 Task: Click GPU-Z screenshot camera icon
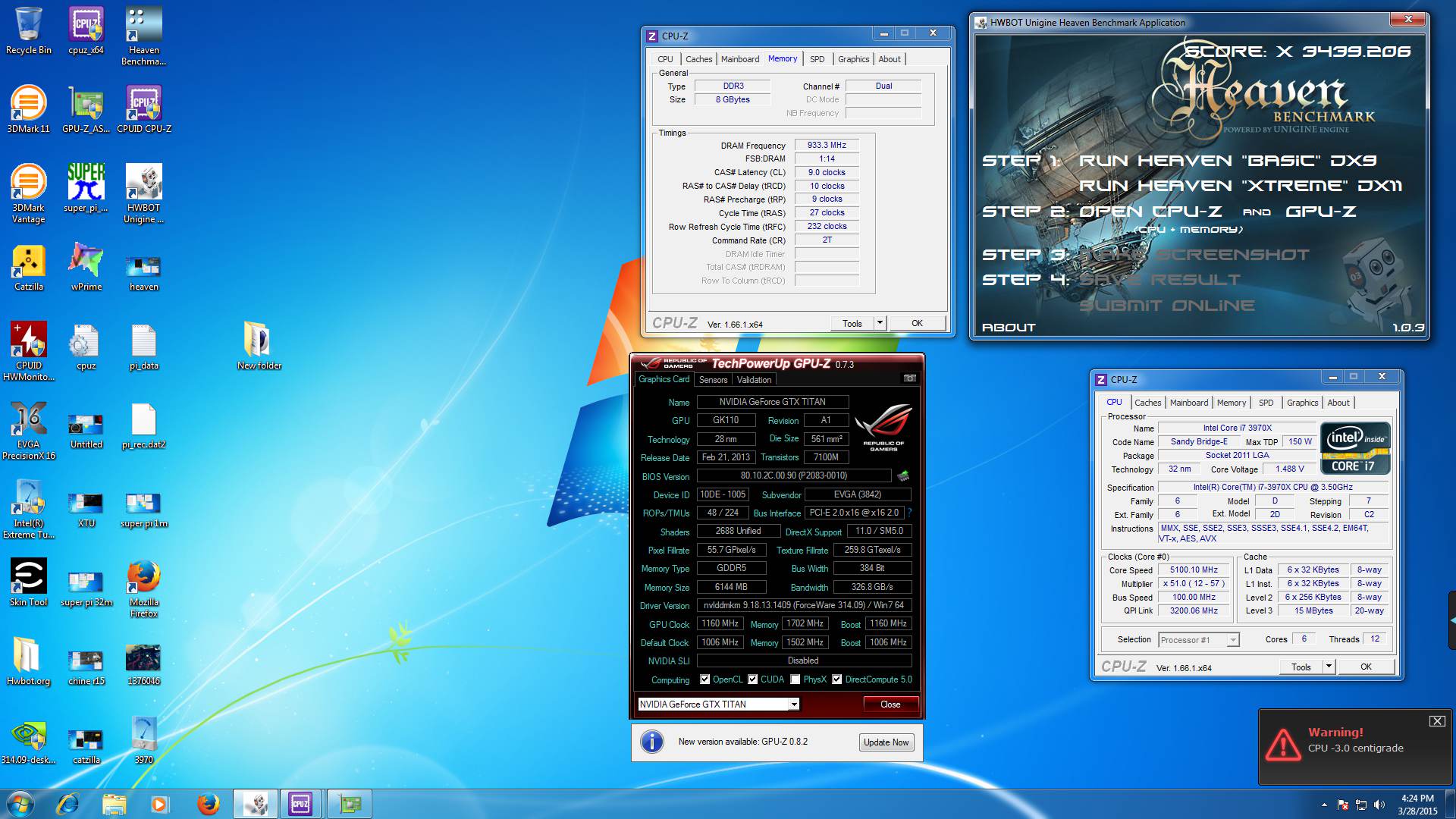click(909, 378)
